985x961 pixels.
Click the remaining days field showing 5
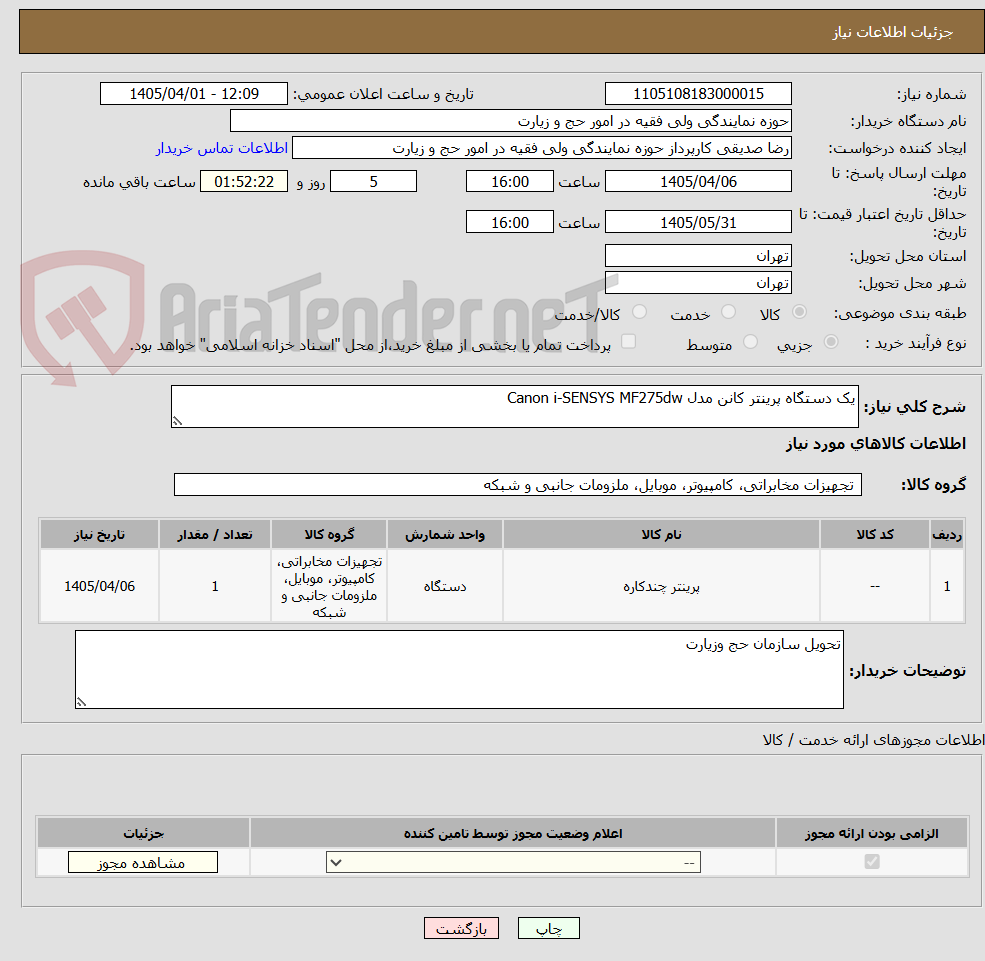pyautogui.click(x=373, y=182)
